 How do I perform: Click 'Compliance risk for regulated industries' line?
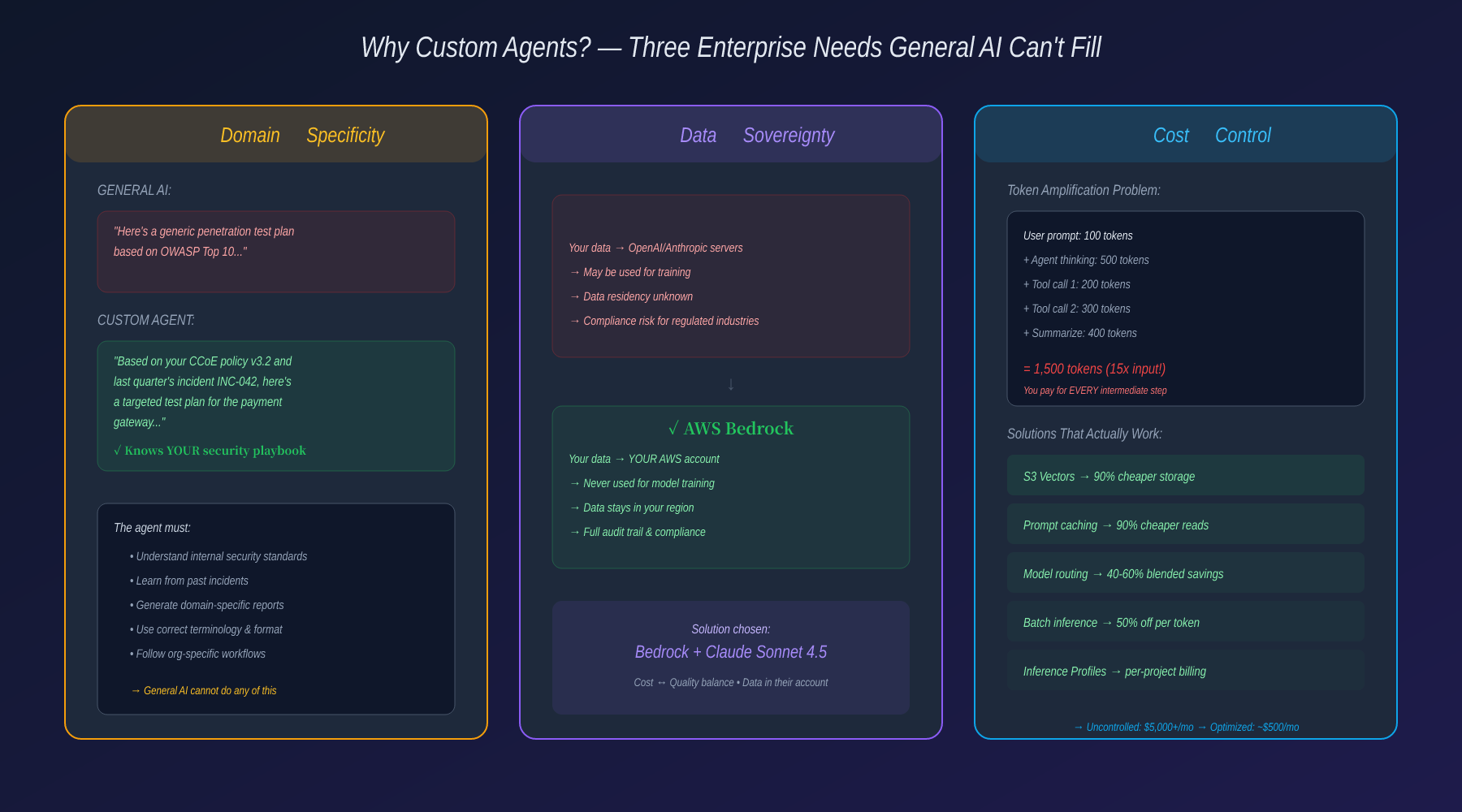click(664, 321)
